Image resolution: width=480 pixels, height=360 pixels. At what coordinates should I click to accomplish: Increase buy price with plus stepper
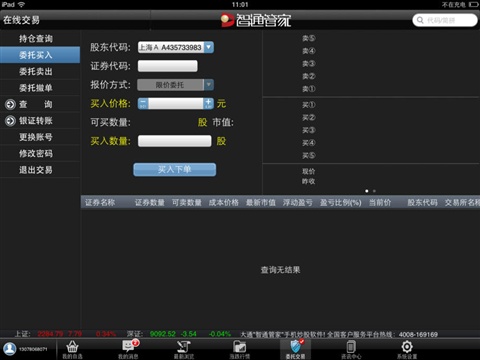click(x=208, y=103)
